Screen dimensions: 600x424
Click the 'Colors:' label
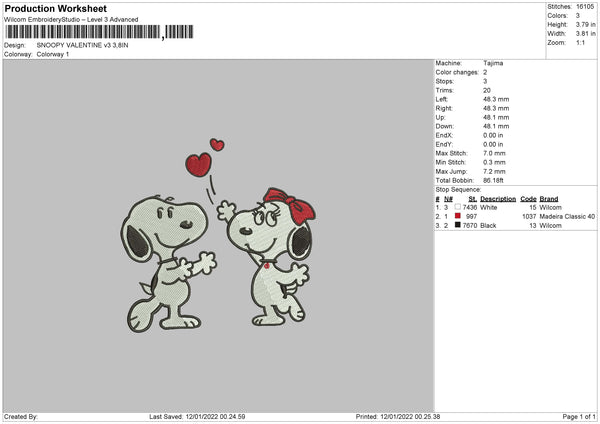pyautogui.click(x=557, y=16)
